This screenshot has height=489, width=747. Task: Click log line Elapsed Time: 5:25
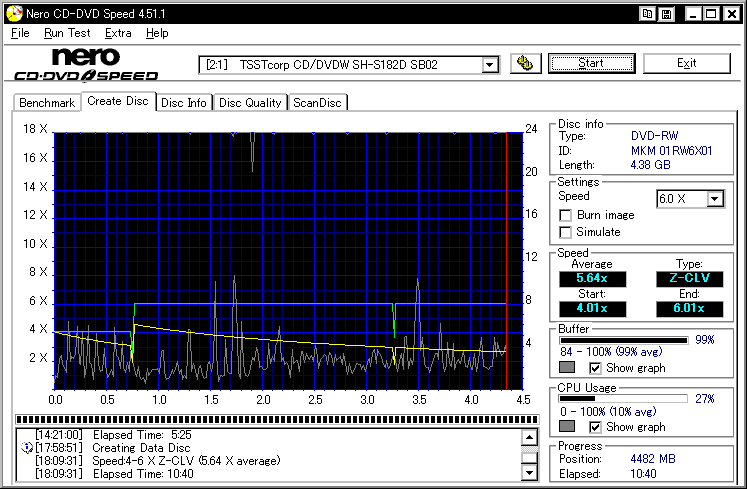(142, 435)
